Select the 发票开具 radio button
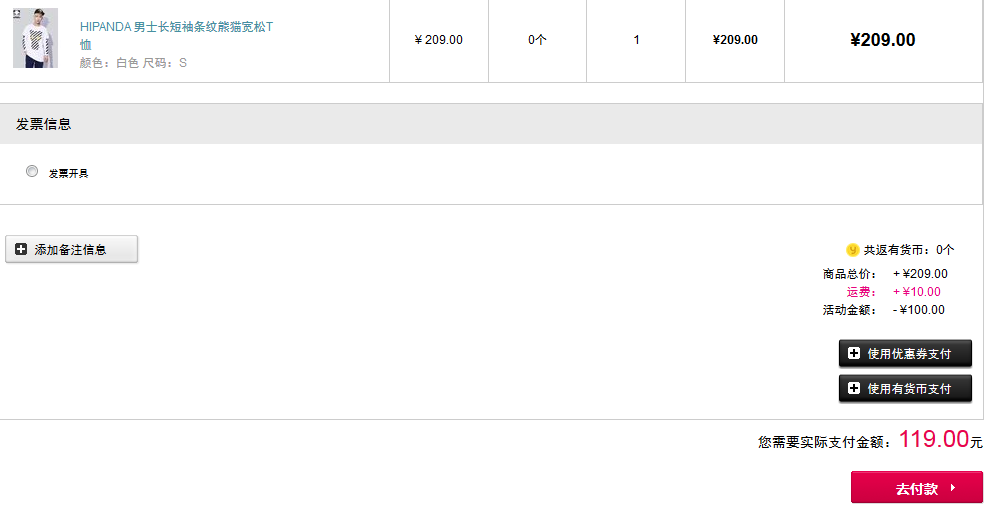 pos(32,171)
